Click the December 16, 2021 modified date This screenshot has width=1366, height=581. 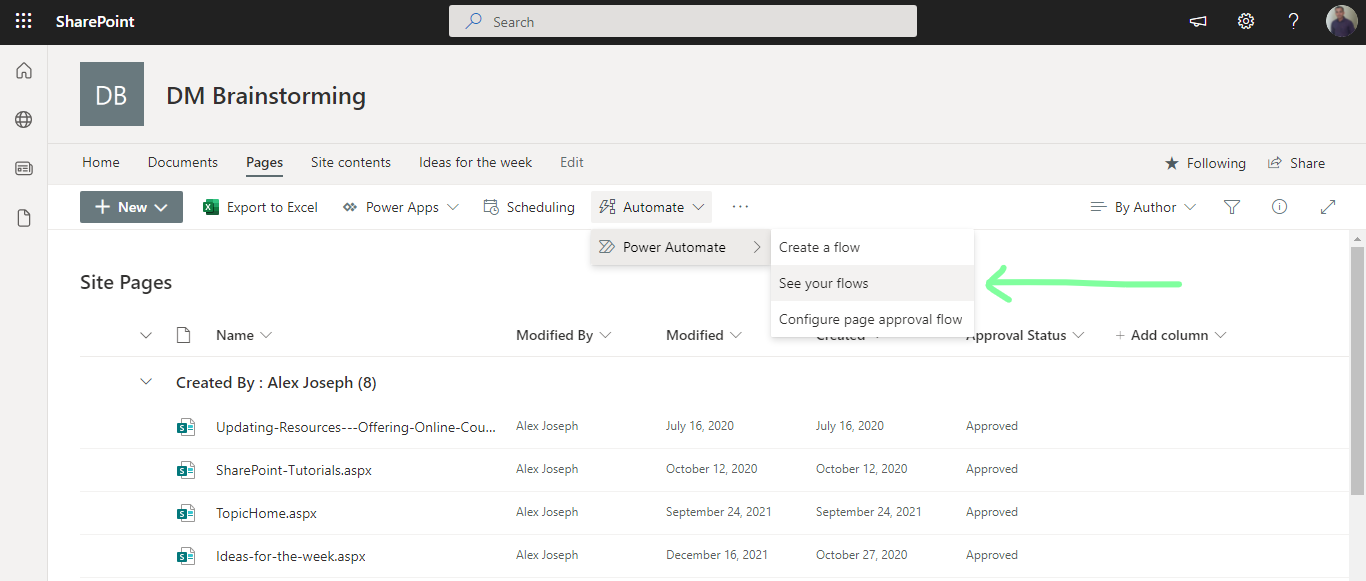pos(717,555)
